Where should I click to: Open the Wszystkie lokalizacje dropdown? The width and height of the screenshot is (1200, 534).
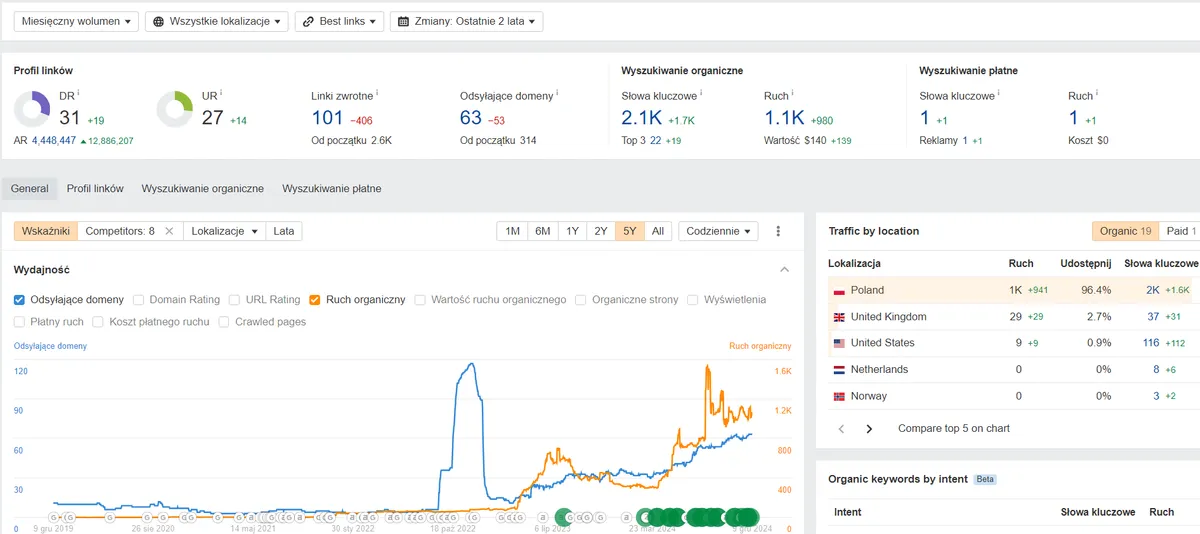click(216, 21)
